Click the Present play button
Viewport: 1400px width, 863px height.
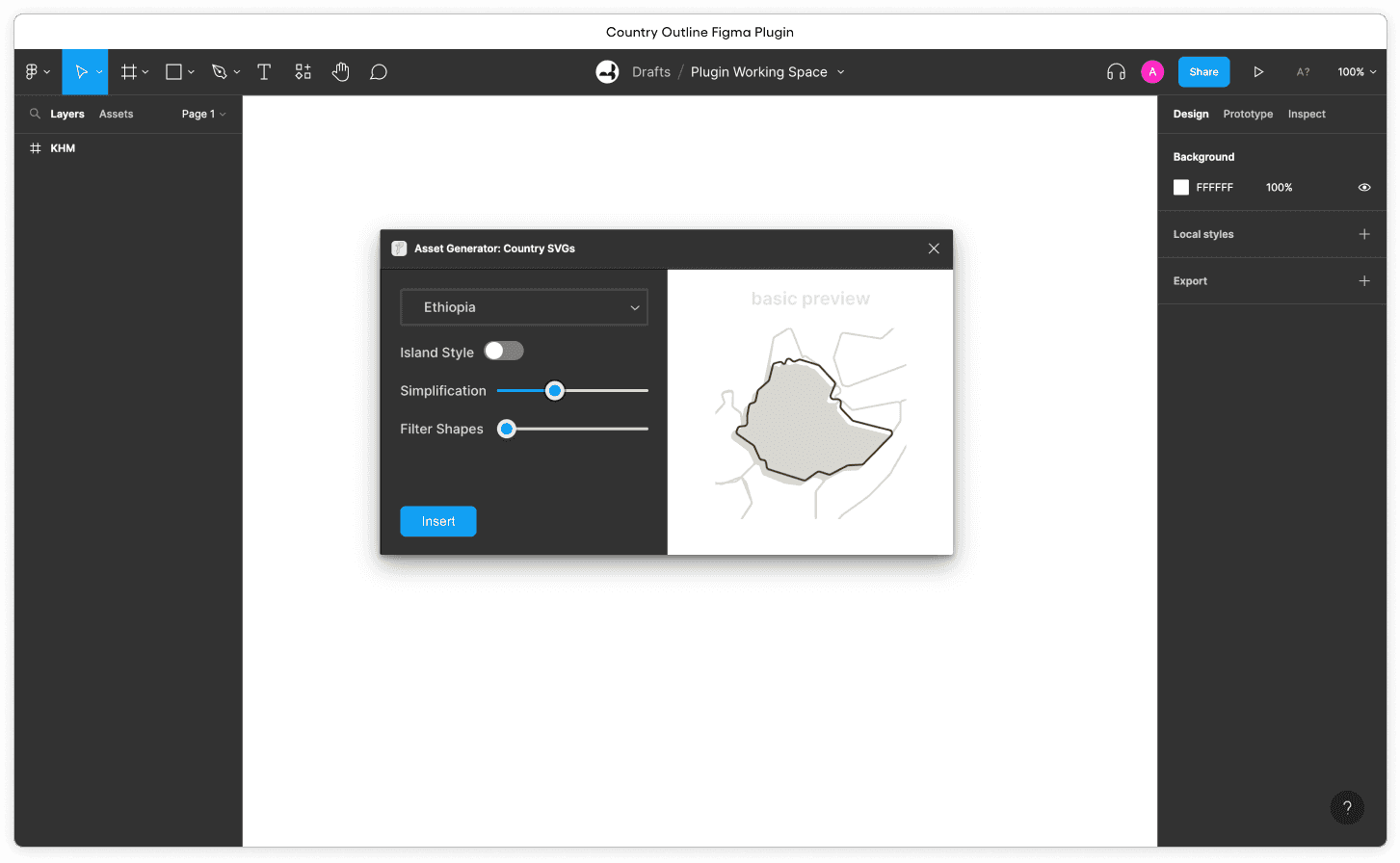coord(1258,72)
